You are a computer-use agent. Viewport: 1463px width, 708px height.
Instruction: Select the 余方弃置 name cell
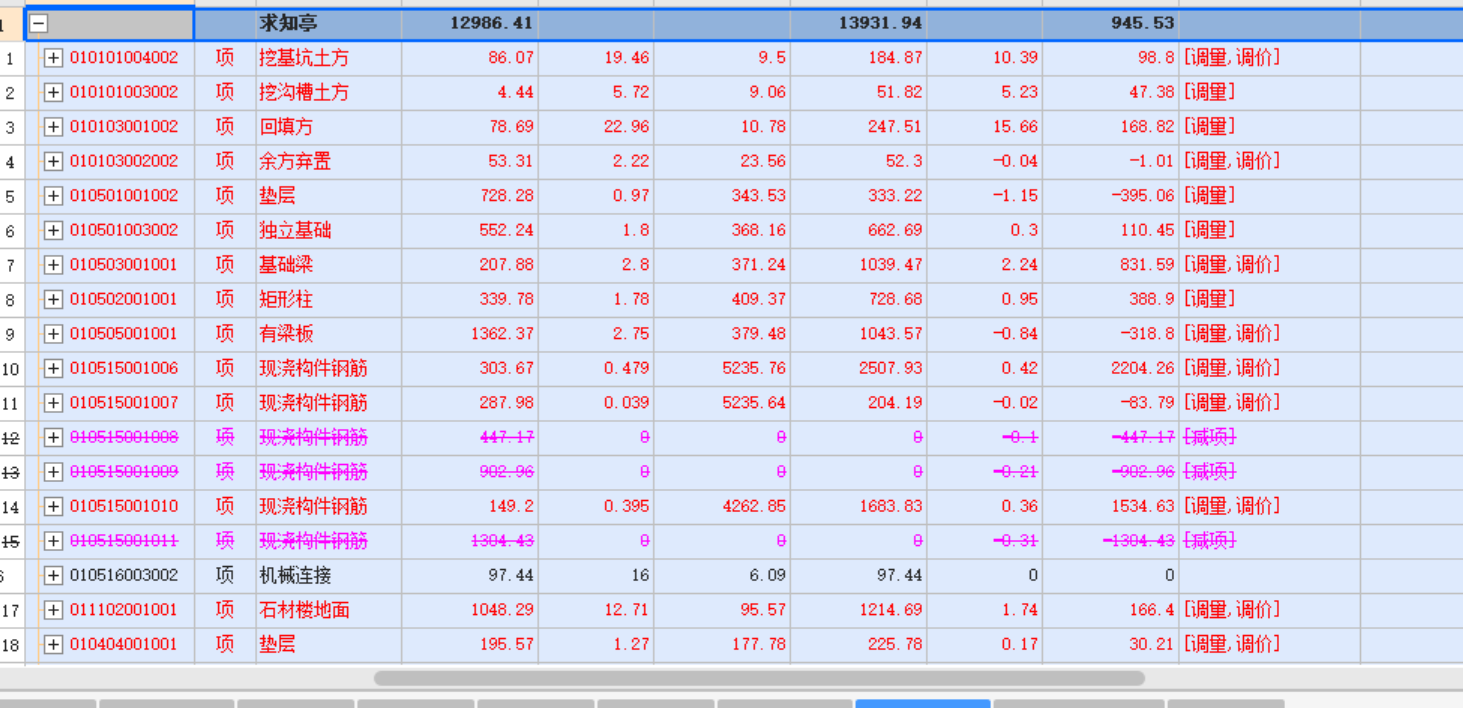click(x=328, y=161)
